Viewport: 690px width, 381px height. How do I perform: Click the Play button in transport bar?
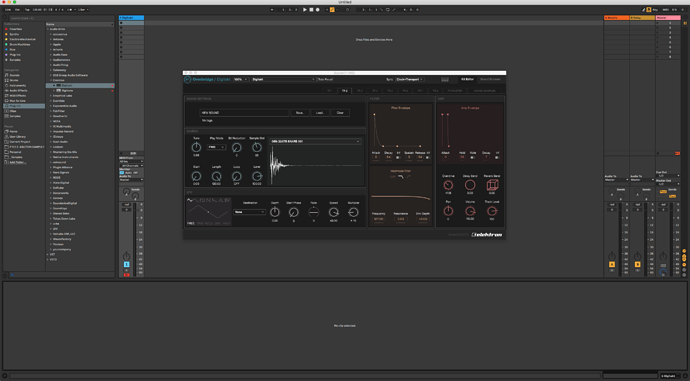click(305, 10)
